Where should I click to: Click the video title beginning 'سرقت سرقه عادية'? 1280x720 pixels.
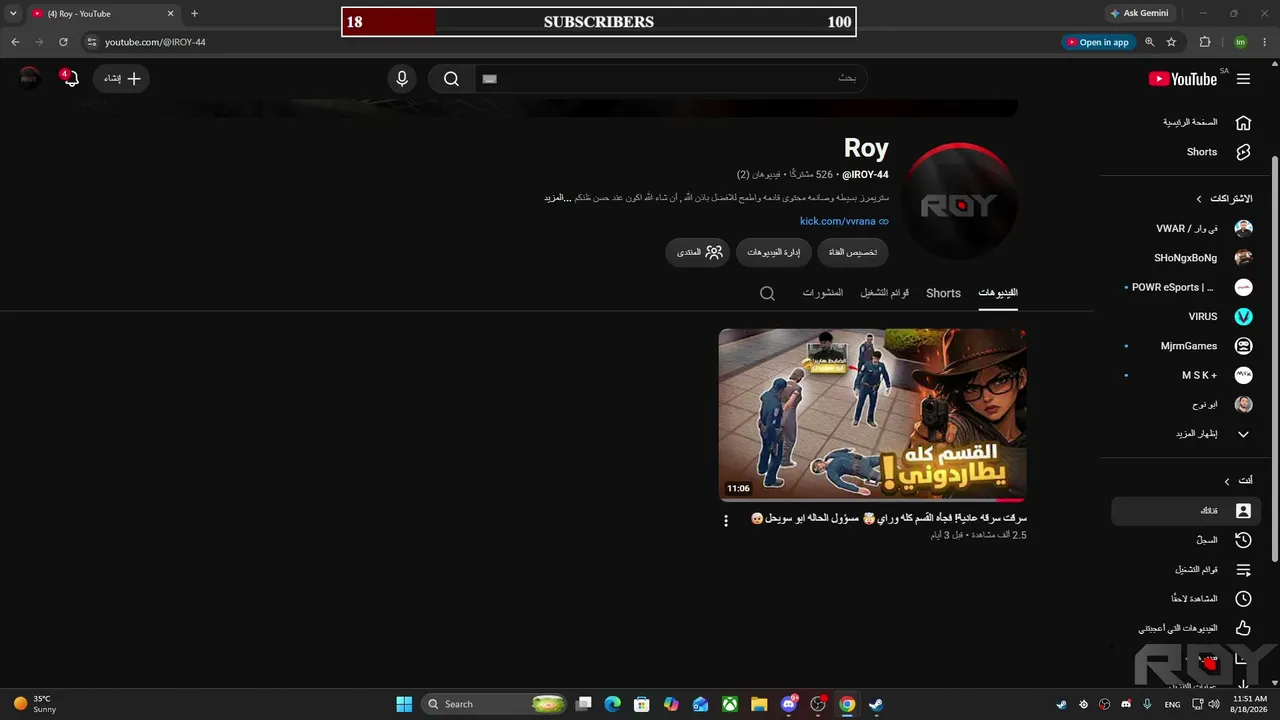pos(889,518)
